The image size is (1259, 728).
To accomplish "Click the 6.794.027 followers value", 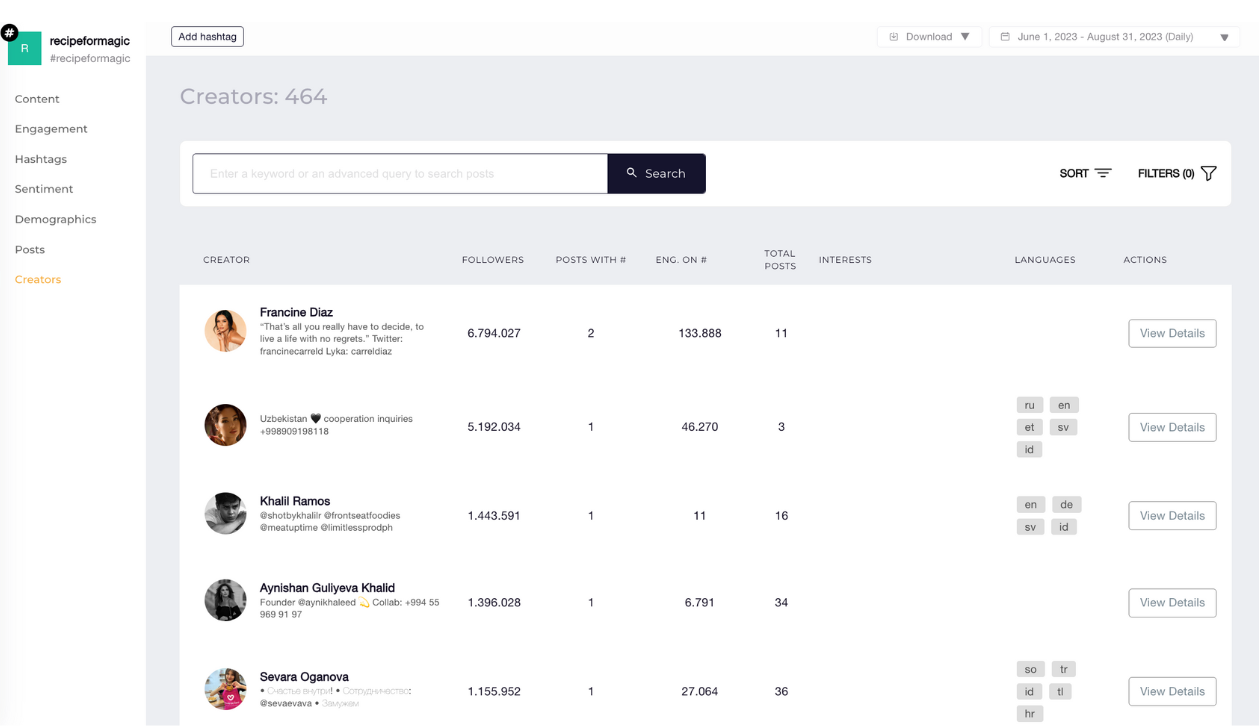I will pyautogui.click(x=494, y=333).
